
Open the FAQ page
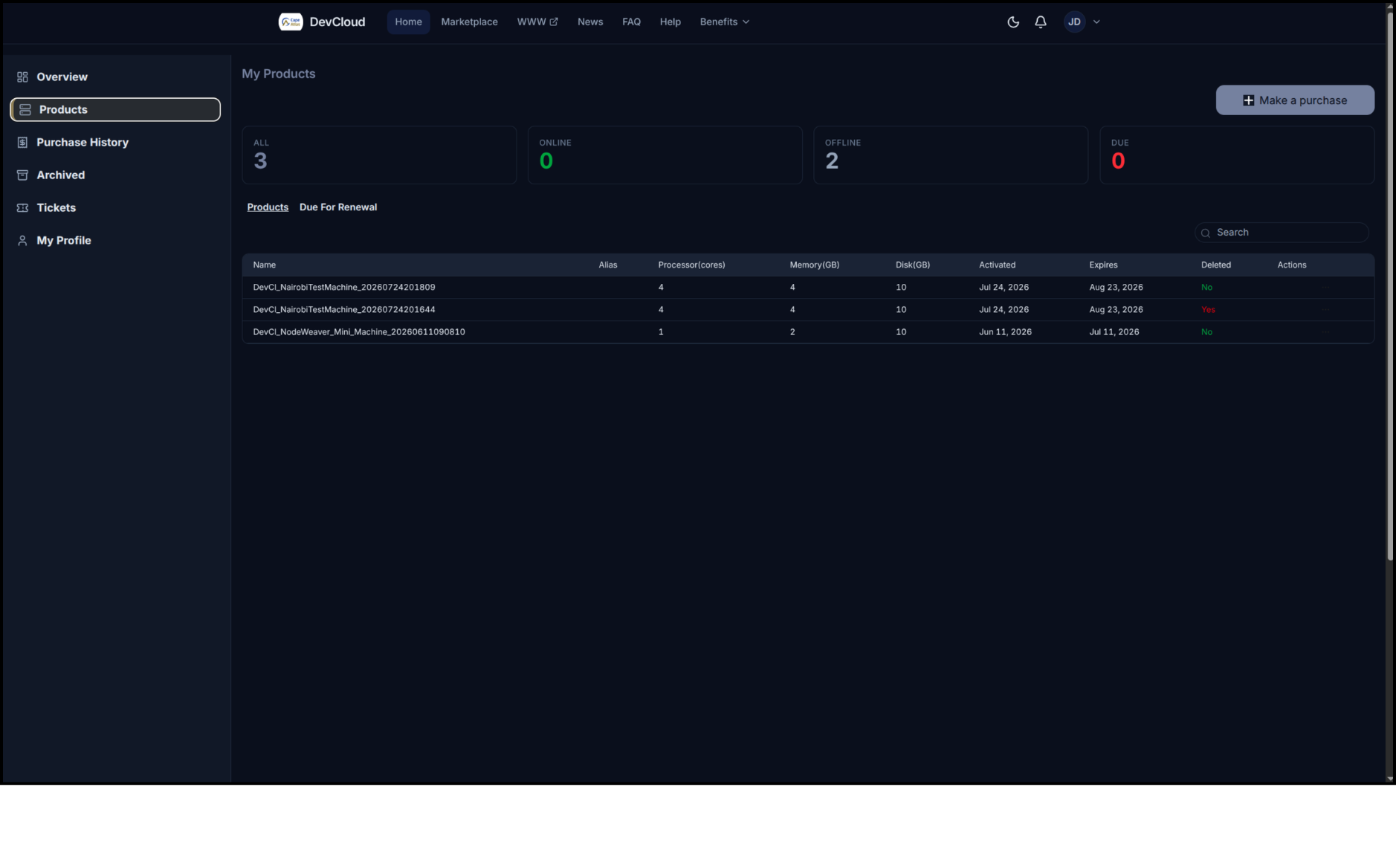point(631,22)
